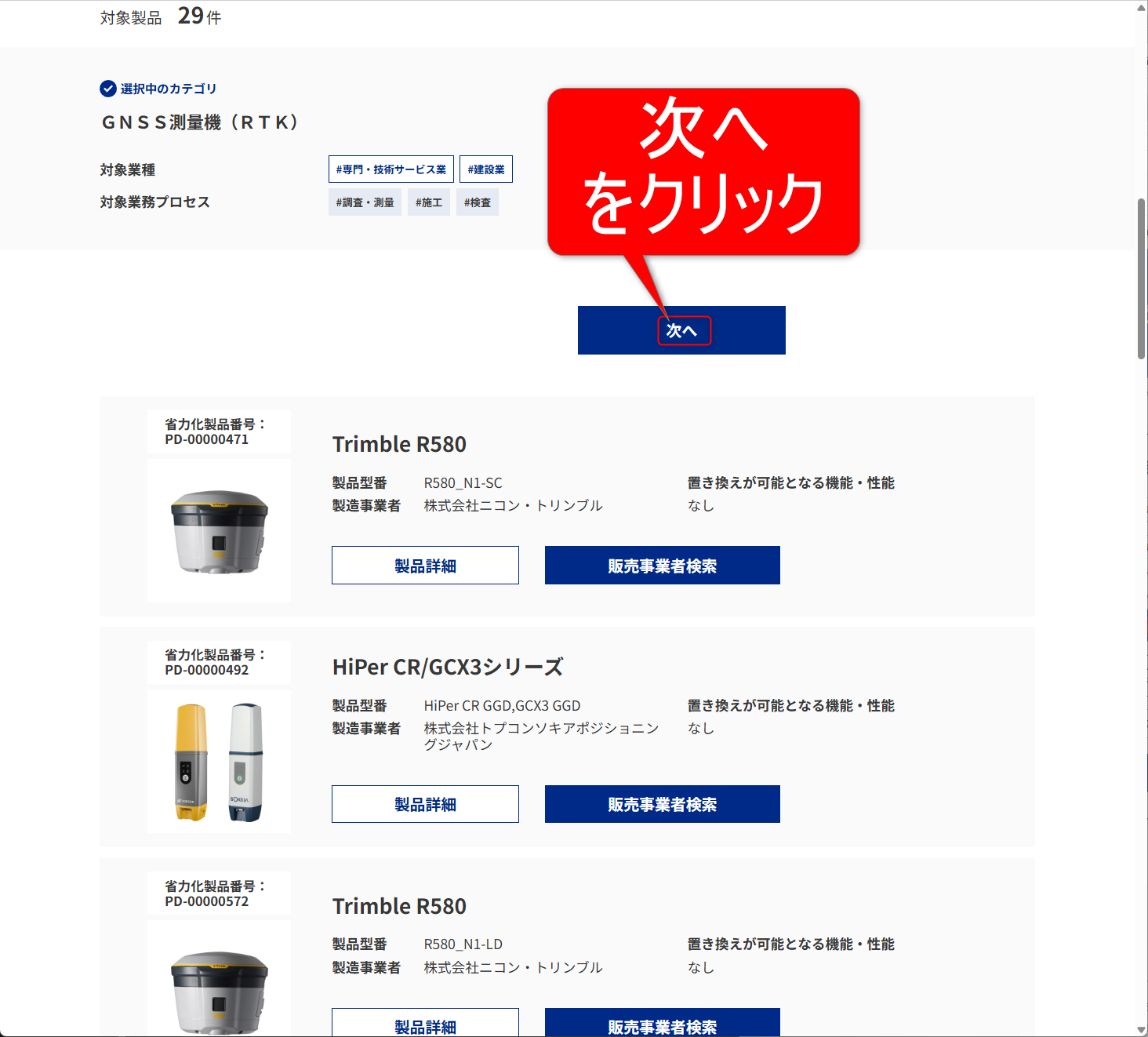Image resolution: width=1148 pixels, height=1037 pixels.
Task: Select the #建設業 industry tag
Action: click(486, 169)
